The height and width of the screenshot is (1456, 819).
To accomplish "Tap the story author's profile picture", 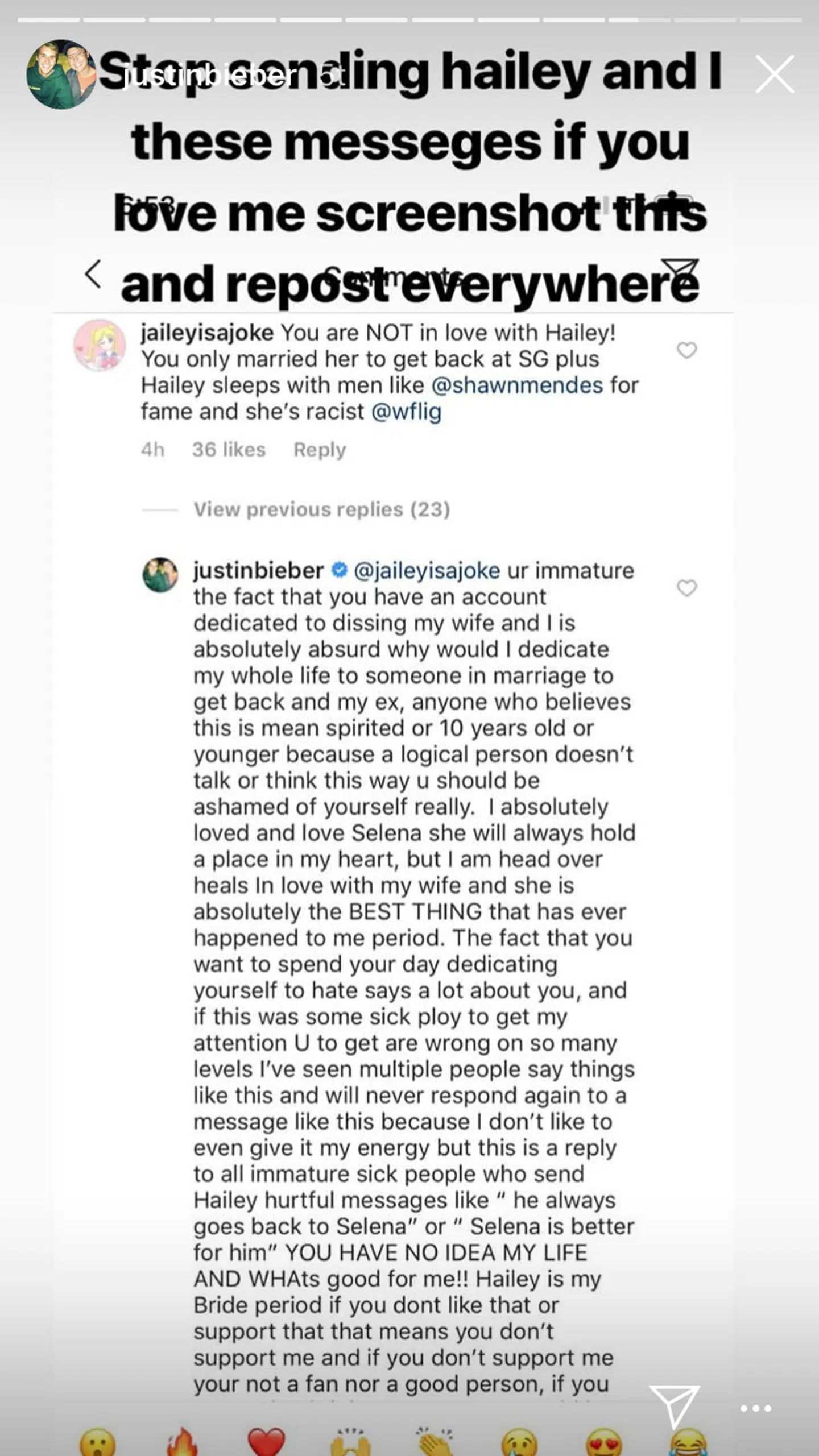I will [x=61, y=74].
